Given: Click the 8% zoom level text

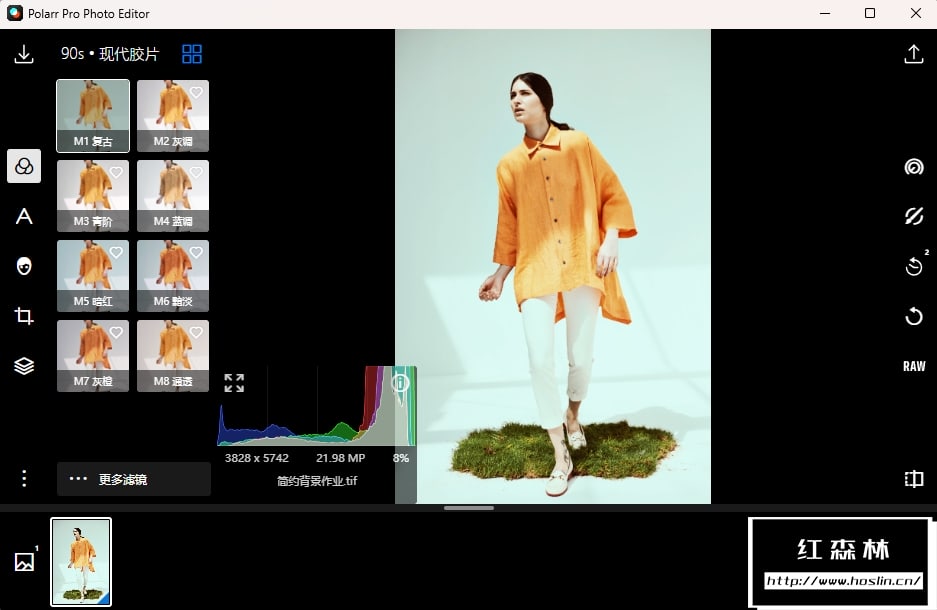Looking at the screenshot, I should (x=401, y=458).
